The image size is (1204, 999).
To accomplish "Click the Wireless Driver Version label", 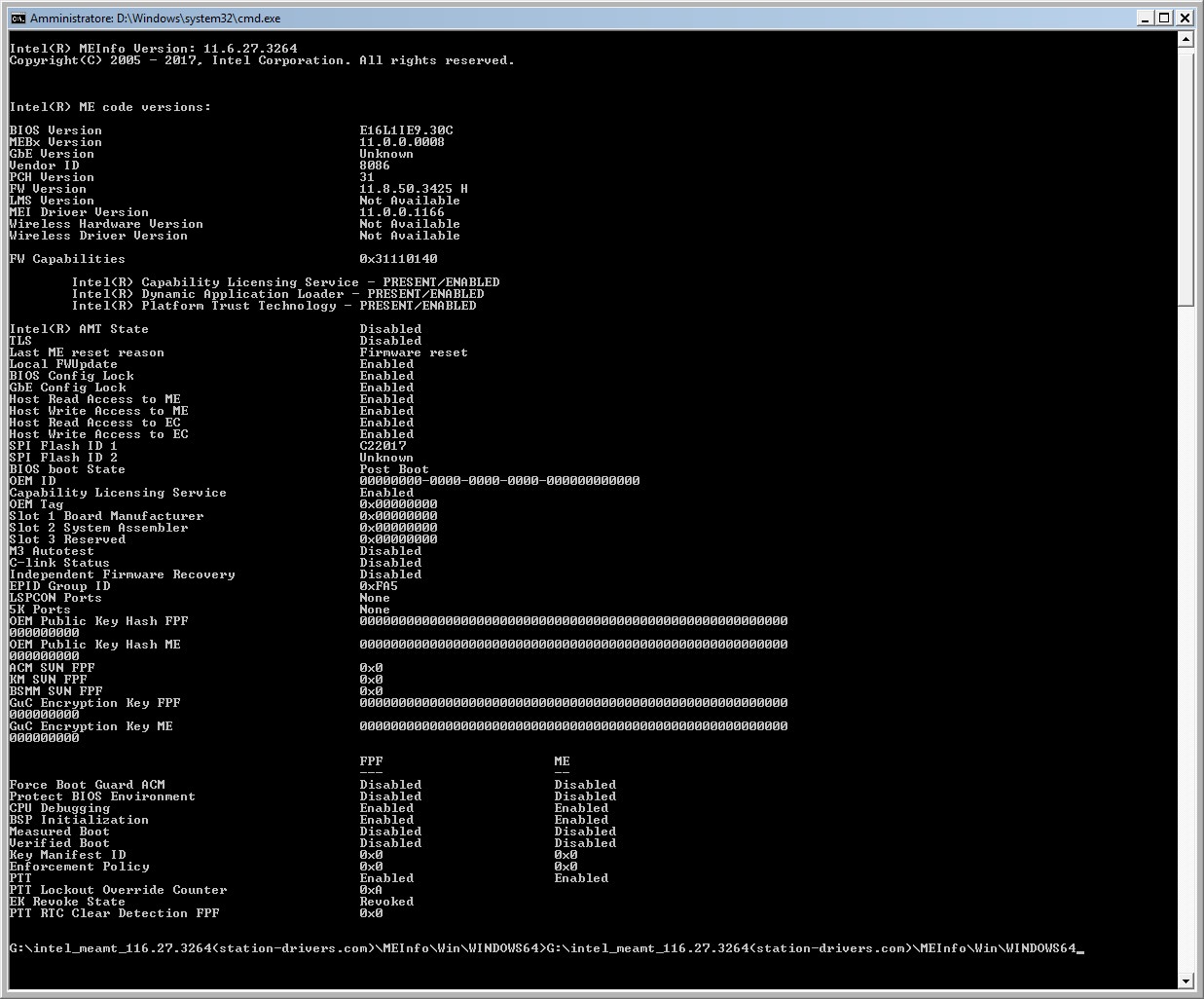I will click(98, 236).
